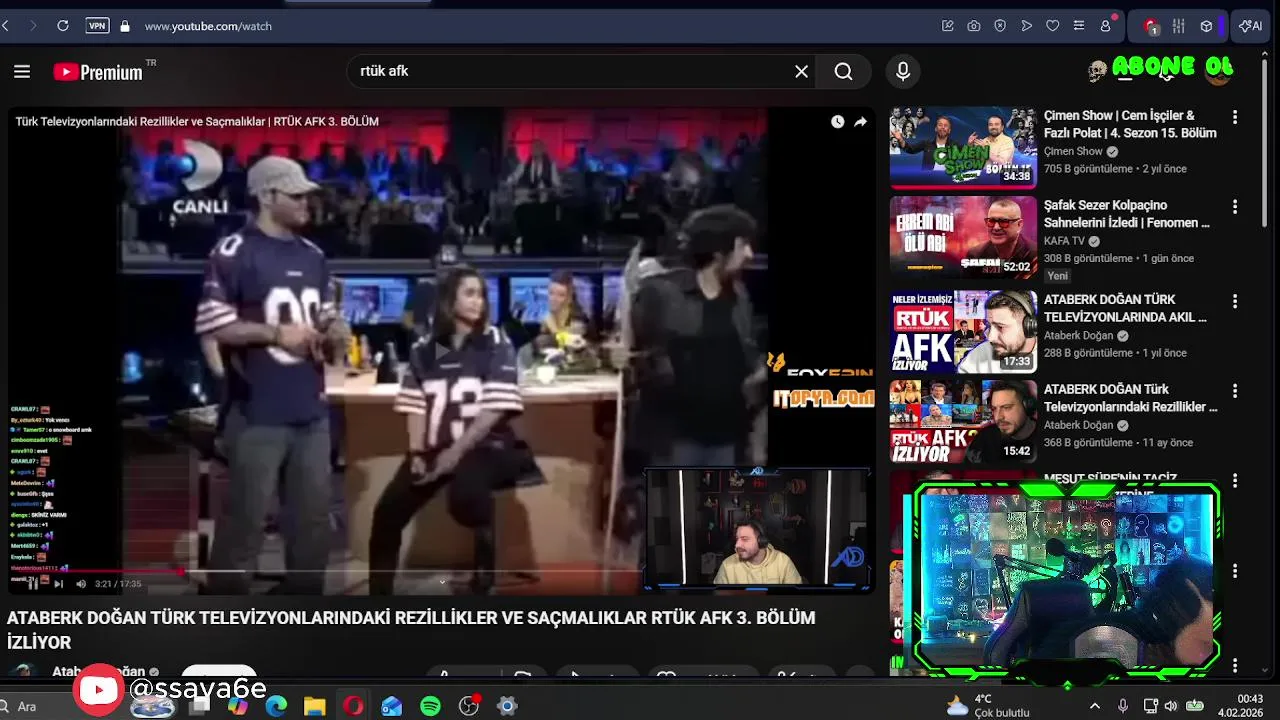Open the 4°C weather widget
The width and height of the screenshot is (1280, 720).
pos(988,706)
